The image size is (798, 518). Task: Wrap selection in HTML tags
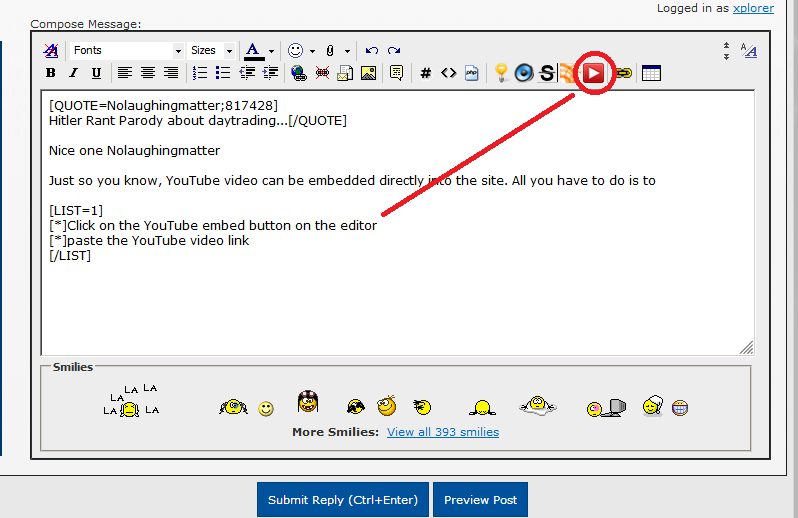point(448,73)
